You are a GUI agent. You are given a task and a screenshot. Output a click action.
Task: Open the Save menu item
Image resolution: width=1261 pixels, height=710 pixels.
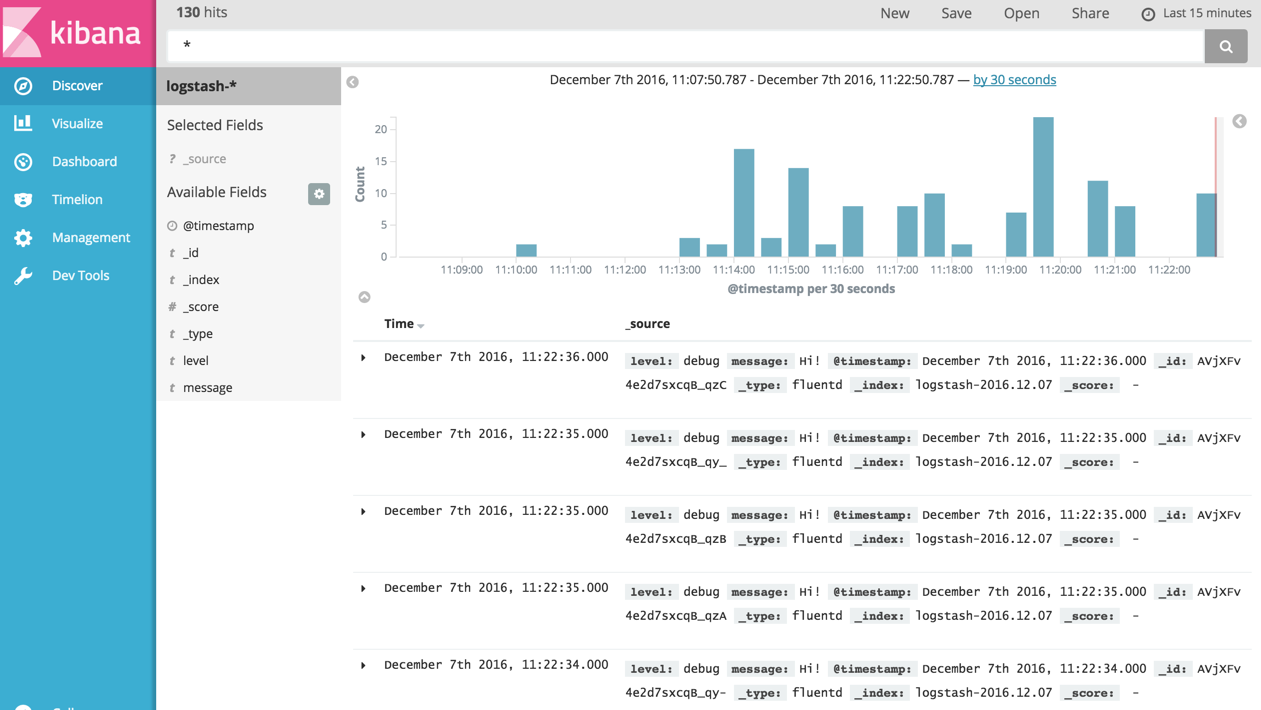pos(956,13)
